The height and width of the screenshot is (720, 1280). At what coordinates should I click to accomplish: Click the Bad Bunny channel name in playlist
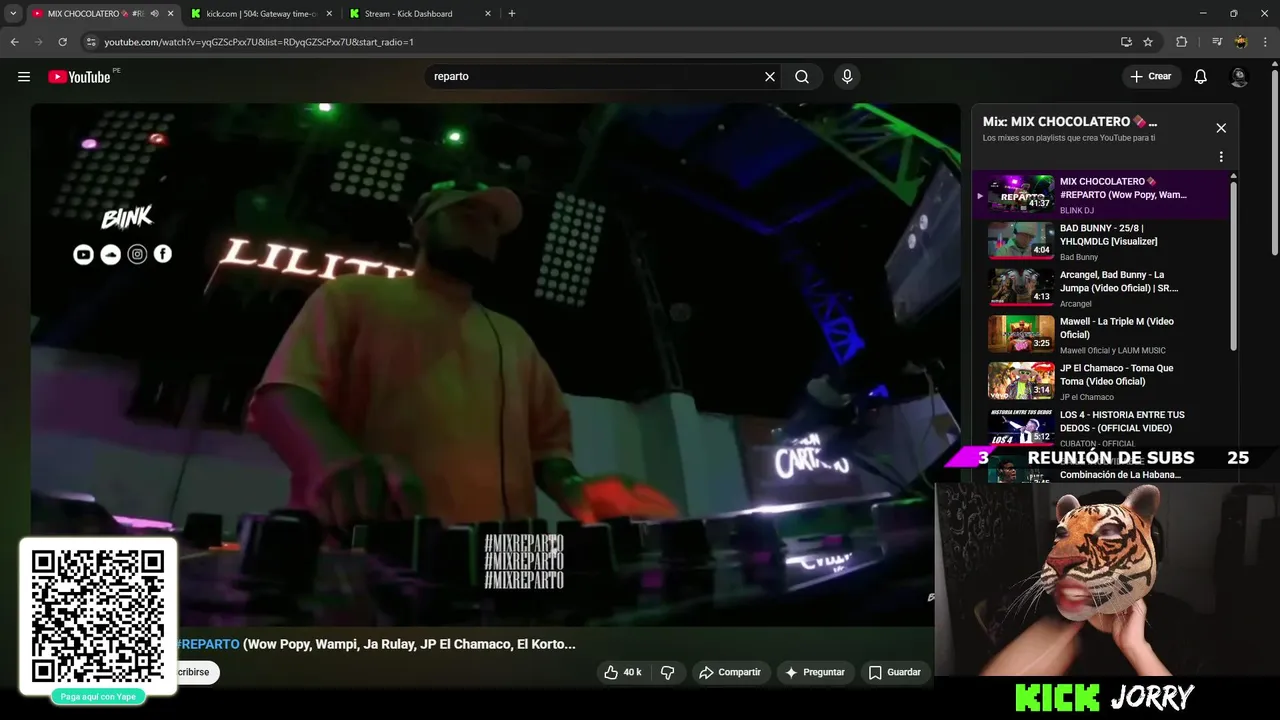point(1079,257)
